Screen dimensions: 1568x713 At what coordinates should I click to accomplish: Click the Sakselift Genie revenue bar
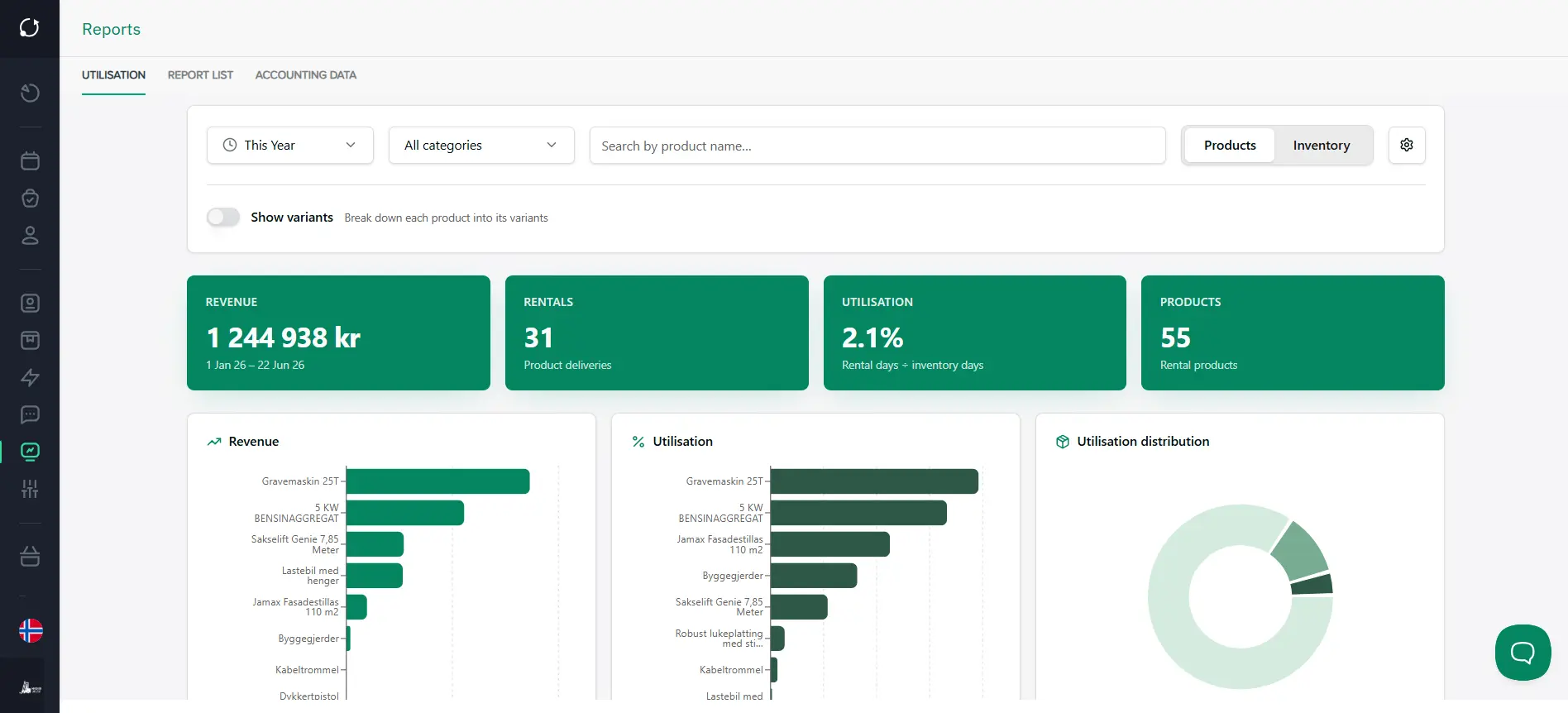point(375,544)
